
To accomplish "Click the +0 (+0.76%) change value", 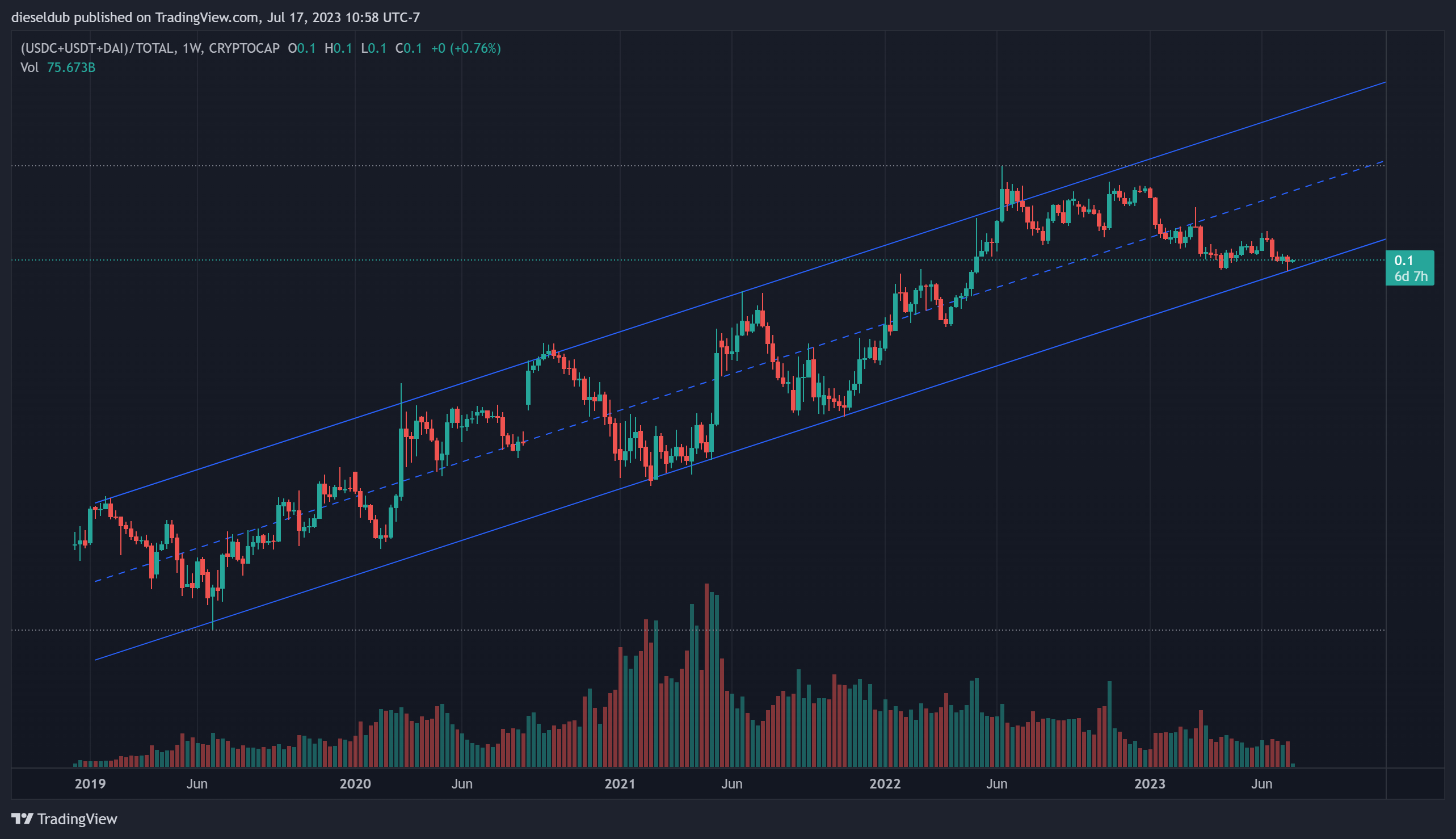I will click(466, 48).
